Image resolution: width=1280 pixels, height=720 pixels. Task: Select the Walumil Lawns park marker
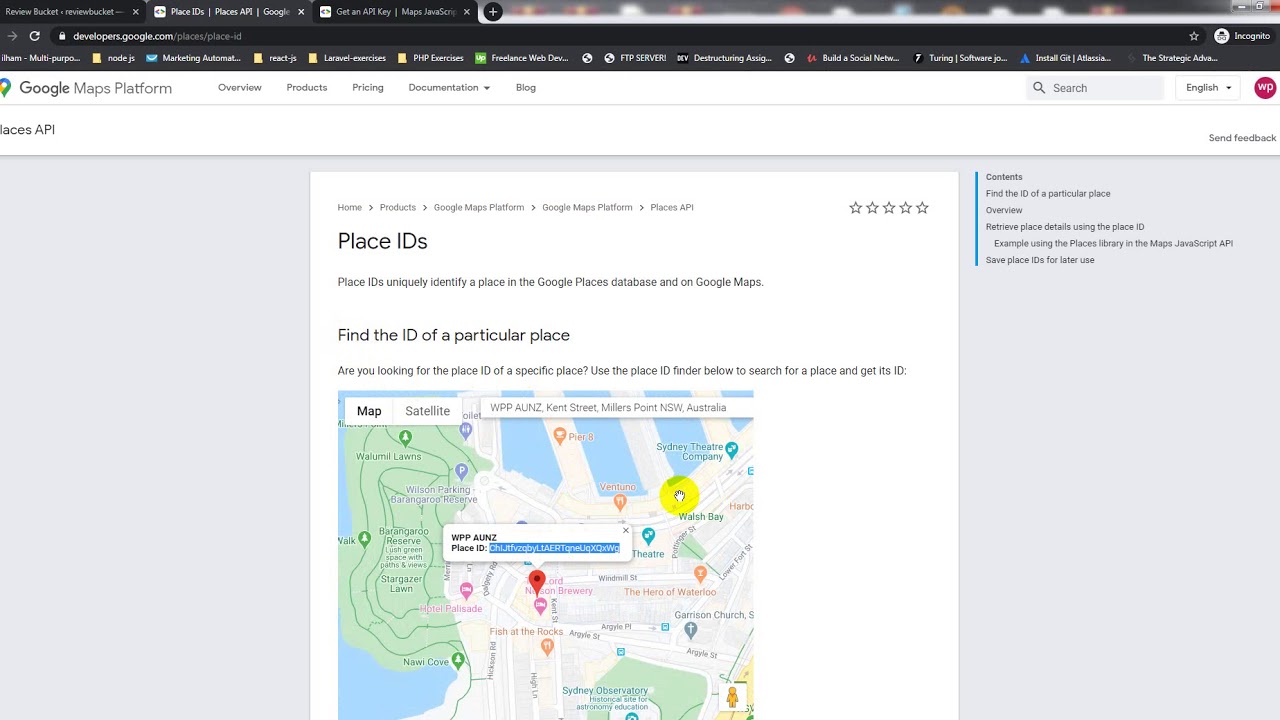click(405, 437)
